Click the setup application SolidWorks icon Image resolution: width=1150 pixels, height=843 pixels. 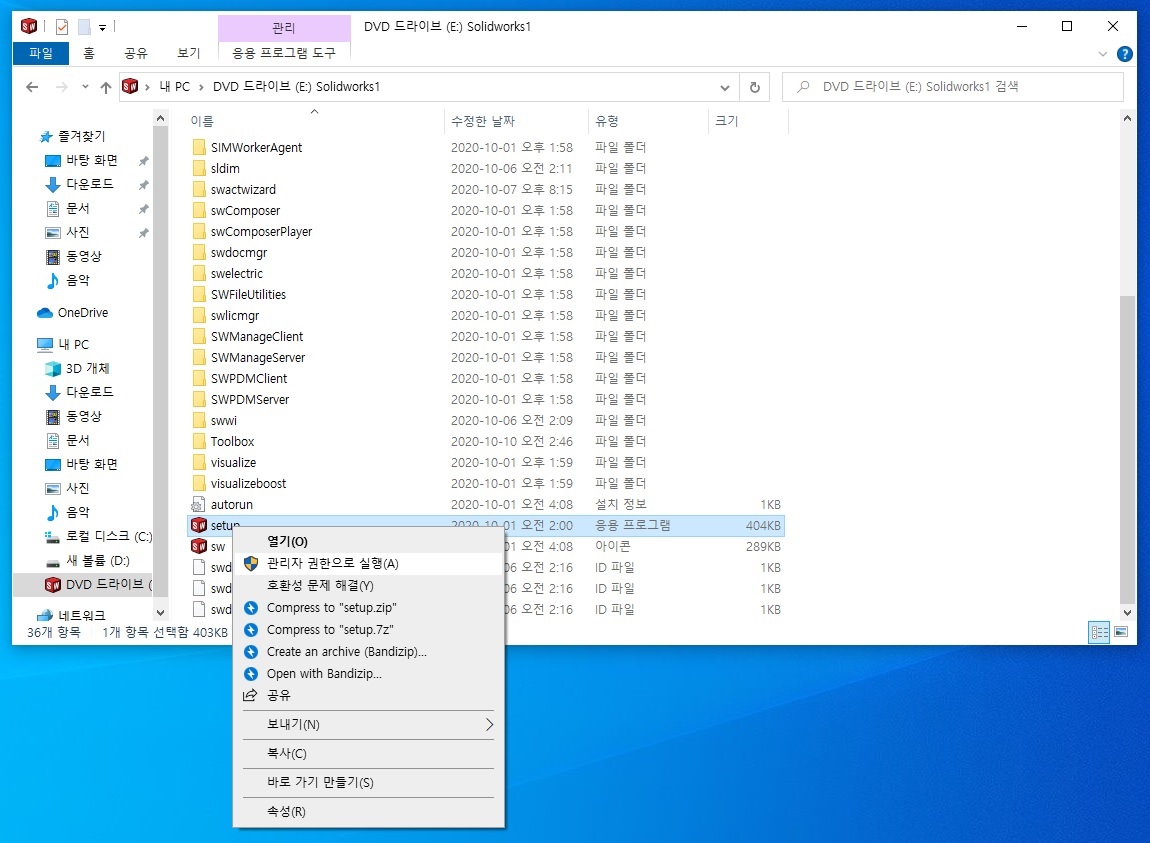click(198, 525)
